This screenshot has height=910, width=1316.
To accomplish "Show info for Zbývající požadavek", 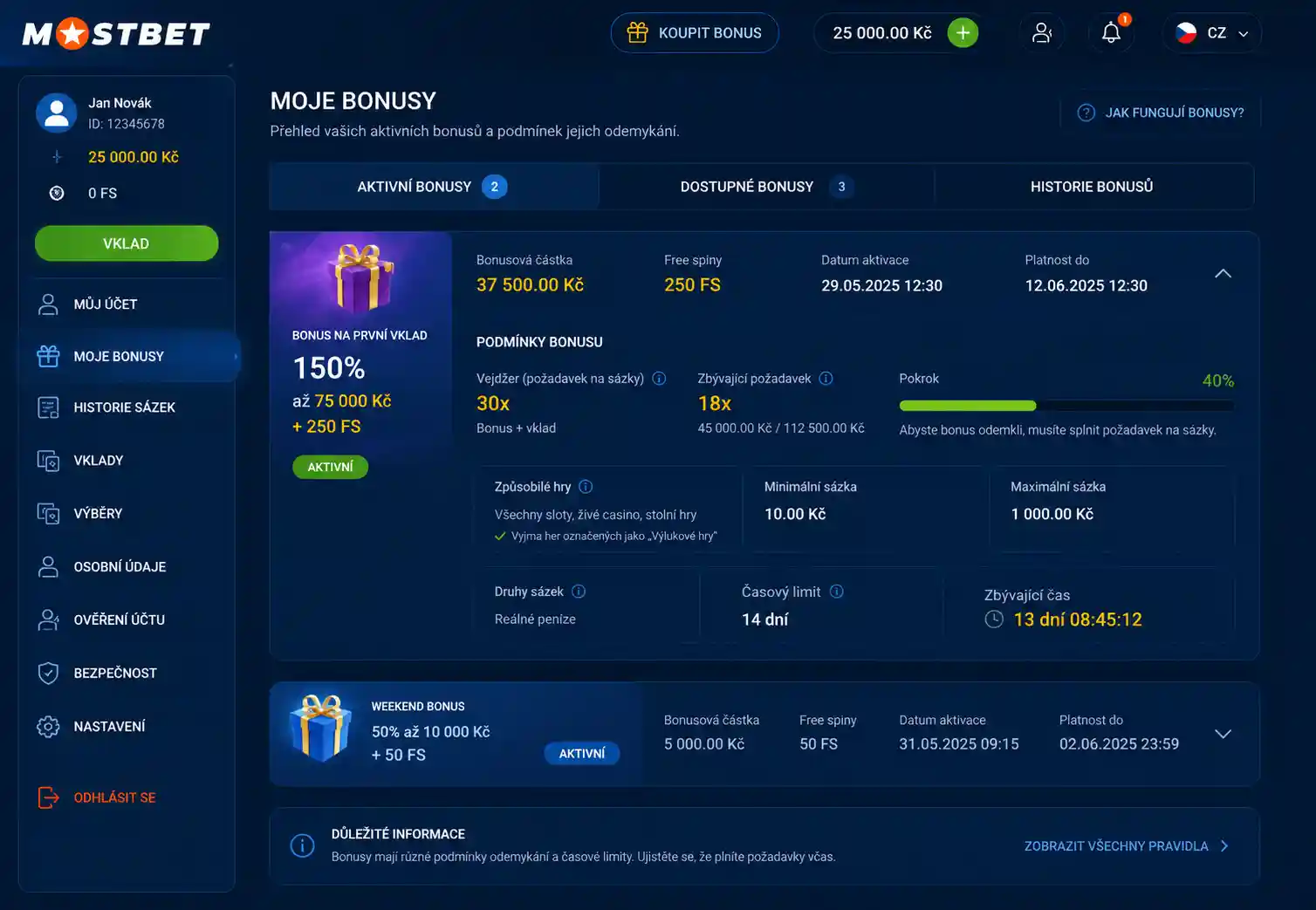I will tap(826, 379).
